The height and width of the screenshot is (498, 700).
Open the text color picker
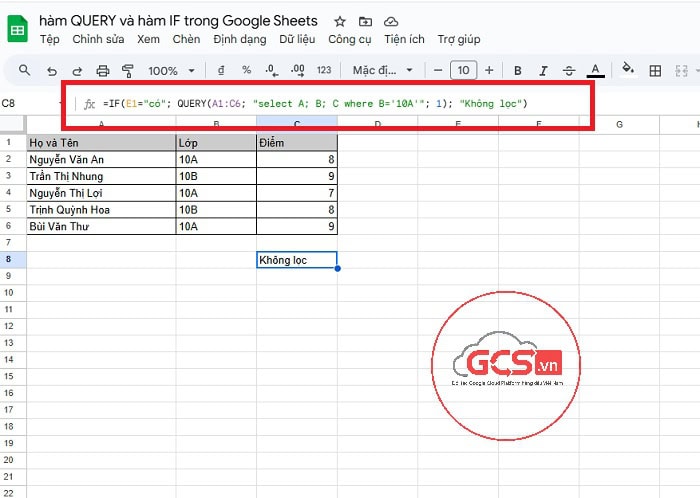click(596, 71)
